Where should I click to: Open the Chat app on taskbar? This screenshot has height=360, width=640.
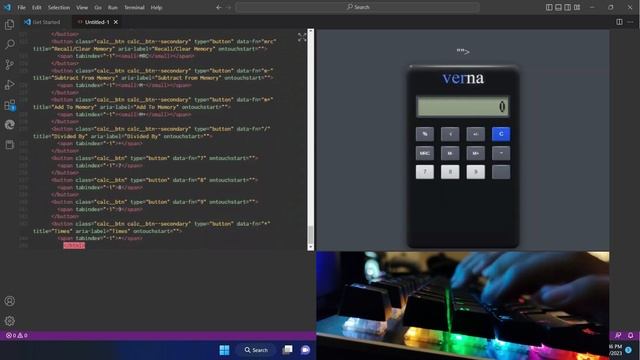305,350
